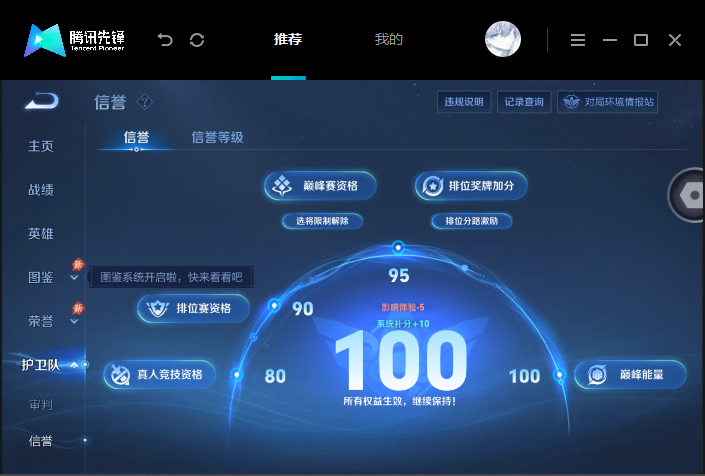Click the 100 node on score arc

click(559, 374)
